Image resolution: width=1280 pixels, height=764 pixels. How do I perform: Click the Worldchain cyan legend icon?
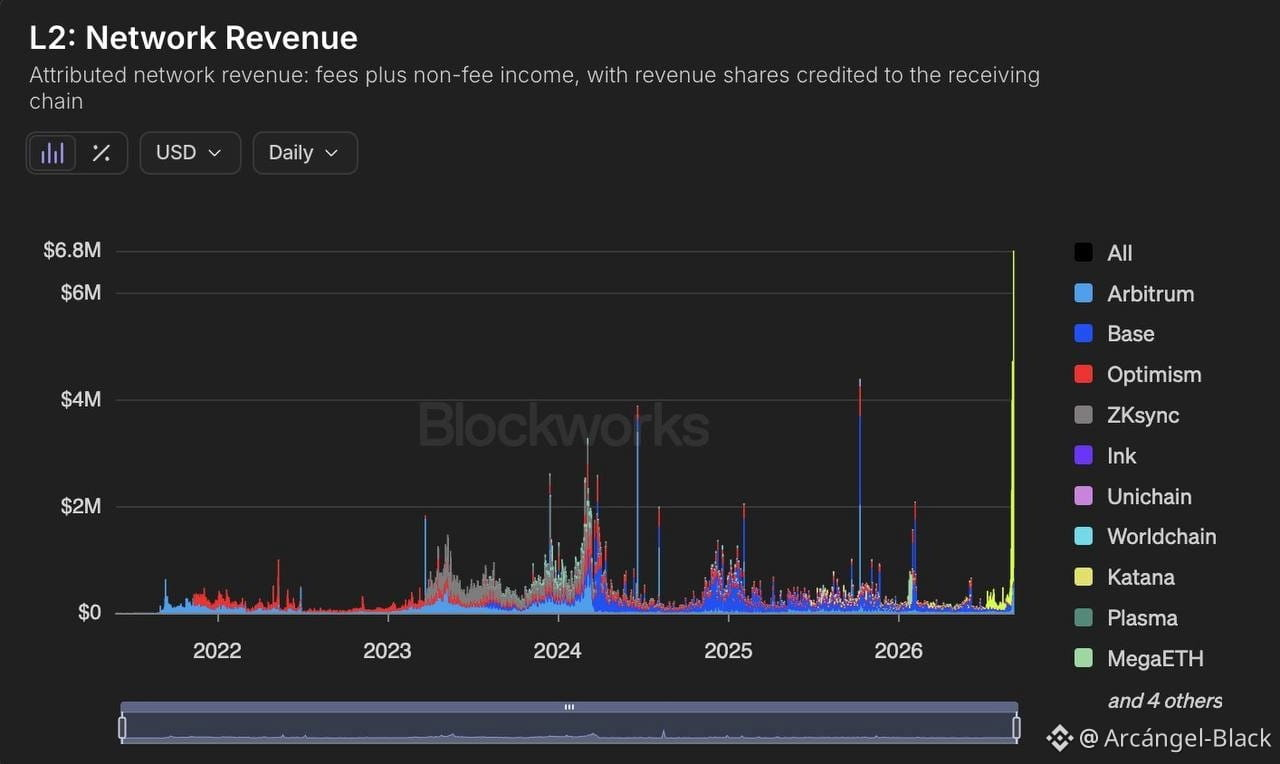tap(1083, 536)
